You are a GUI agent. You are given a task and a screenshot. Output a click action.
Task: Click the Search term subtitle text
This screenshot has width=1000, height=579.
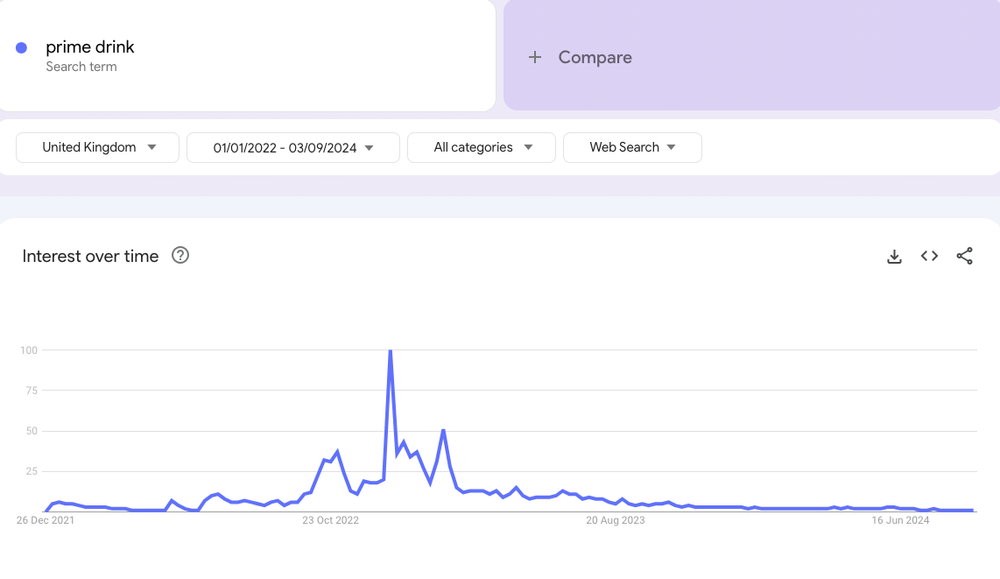pos(81,66)
